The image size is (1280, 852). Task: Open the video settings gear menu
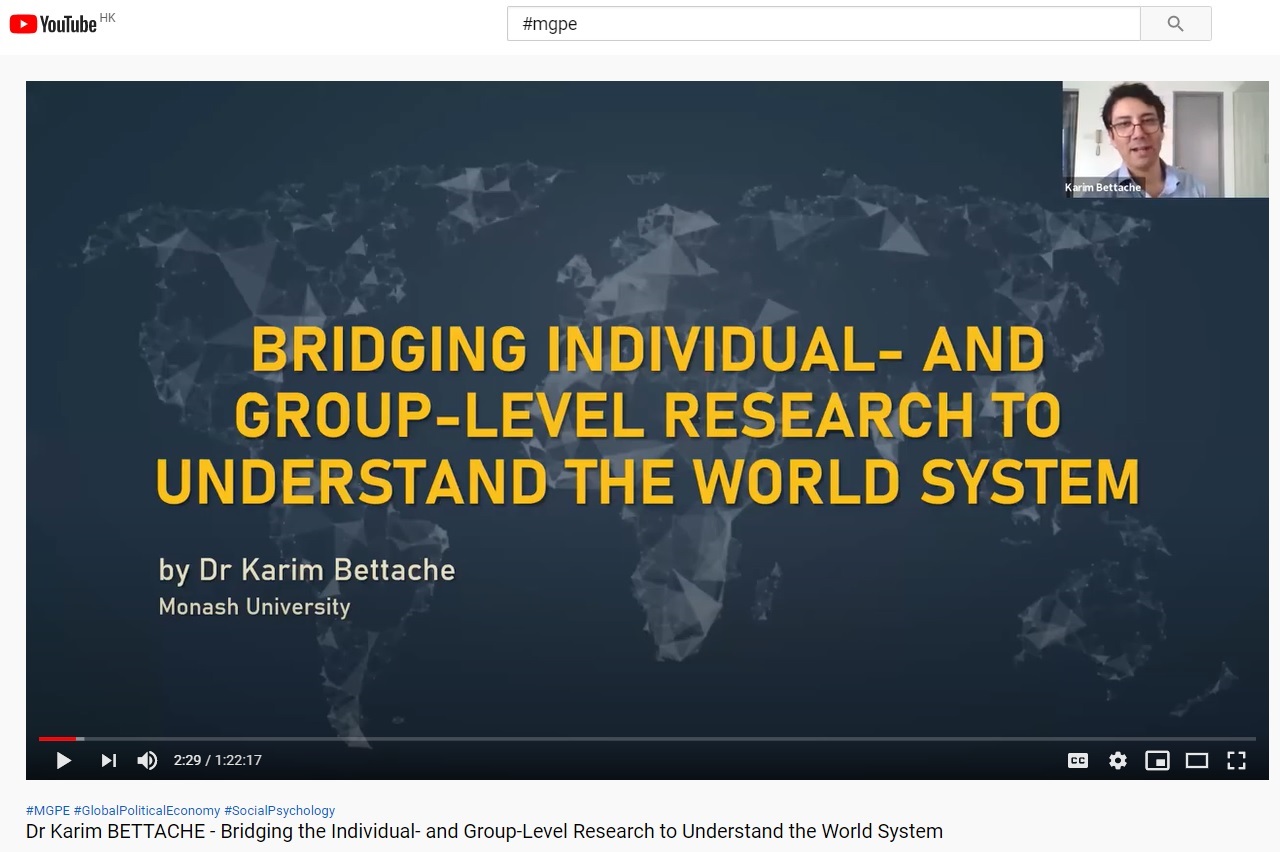pos(1118,761)
